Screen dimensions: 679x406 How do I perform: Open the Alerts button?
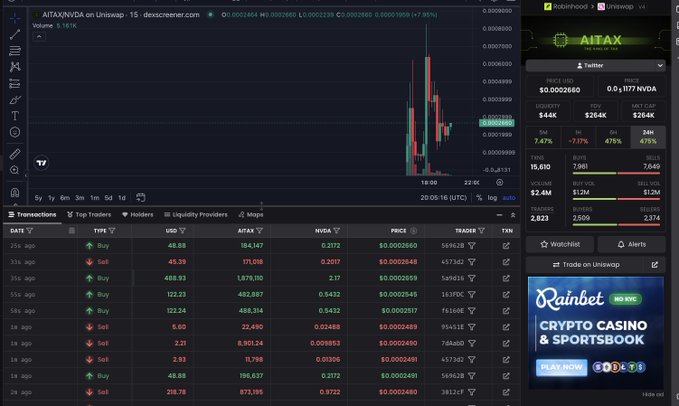(x=631, y=245)
